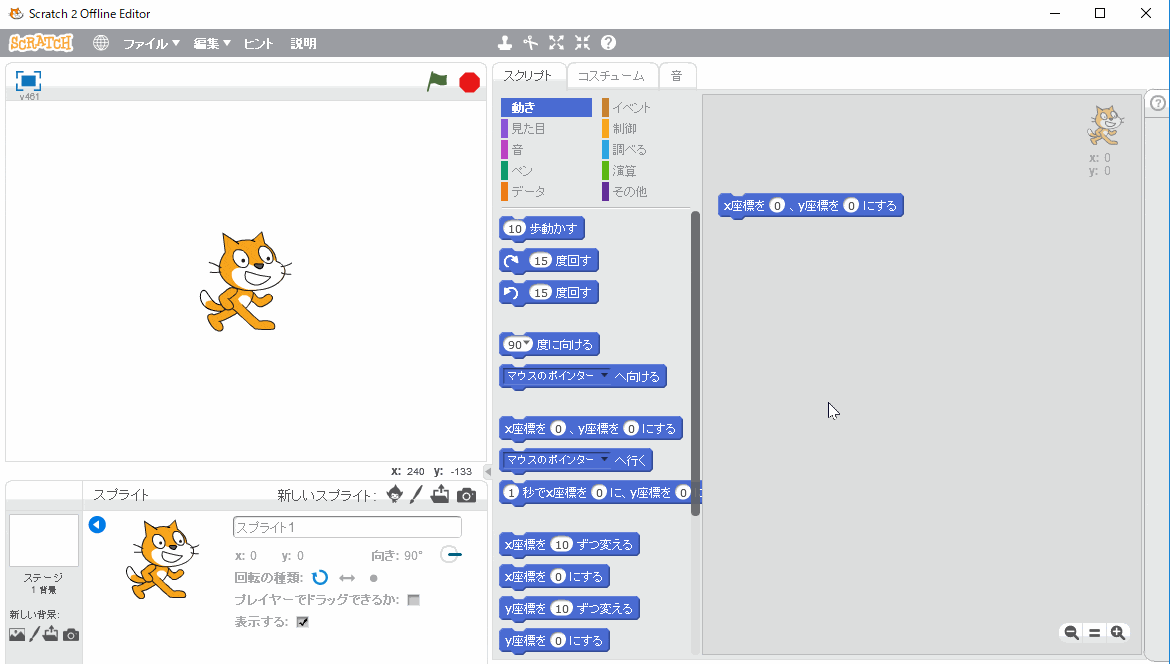
Task: Open the tips panel question mark
Action: 1158,103
